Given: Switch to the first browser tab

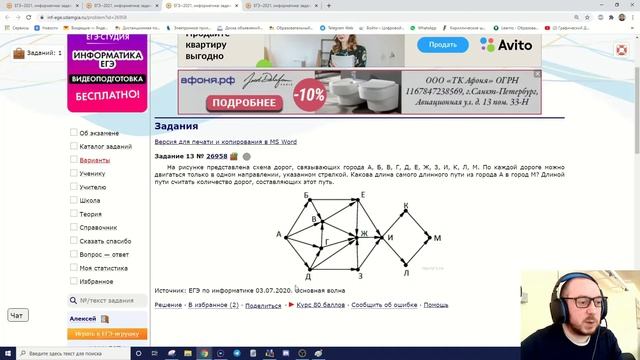Looking at the screenshot, I should click(41, 6).
